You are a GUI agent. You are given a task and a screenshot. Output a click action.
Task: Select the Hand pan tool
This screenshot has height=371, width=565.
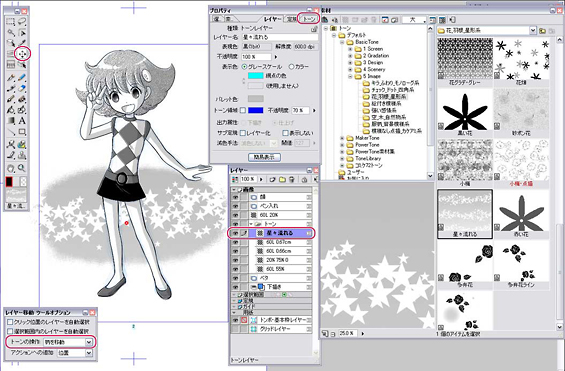pyautogui.click(x=11, y=168)
